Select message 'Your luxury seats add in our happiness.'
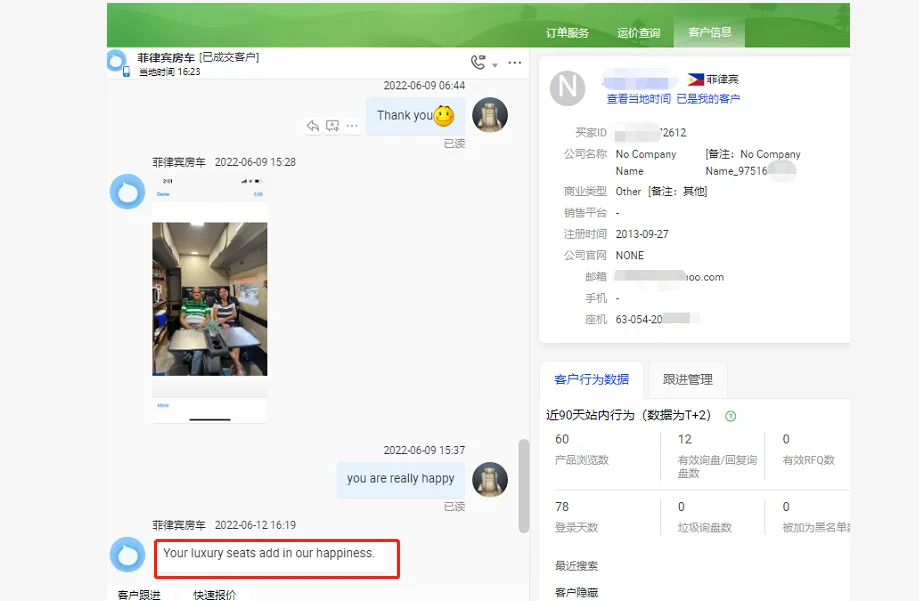 coord(268,553)
